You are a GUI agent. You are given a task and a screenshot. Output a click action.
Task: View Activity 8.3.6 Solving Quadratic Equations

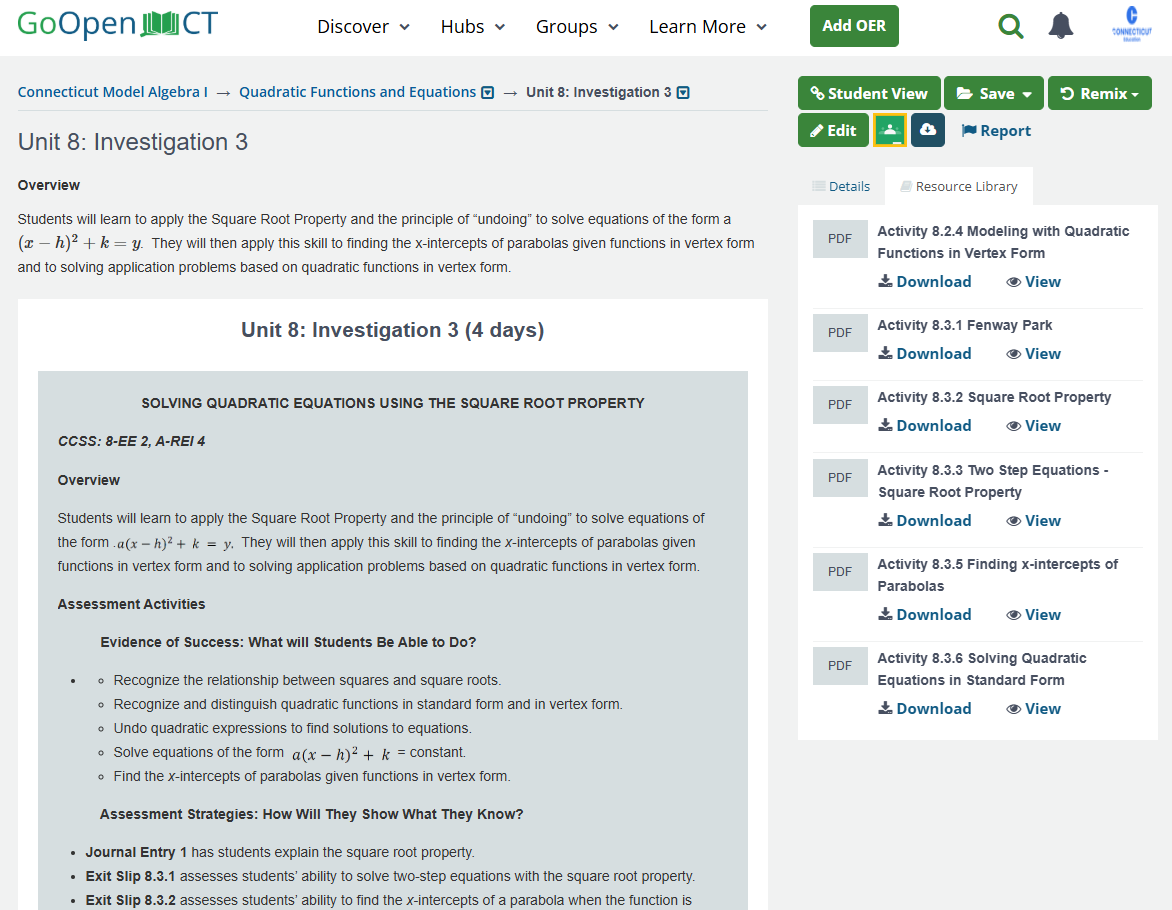(1033, 708)
